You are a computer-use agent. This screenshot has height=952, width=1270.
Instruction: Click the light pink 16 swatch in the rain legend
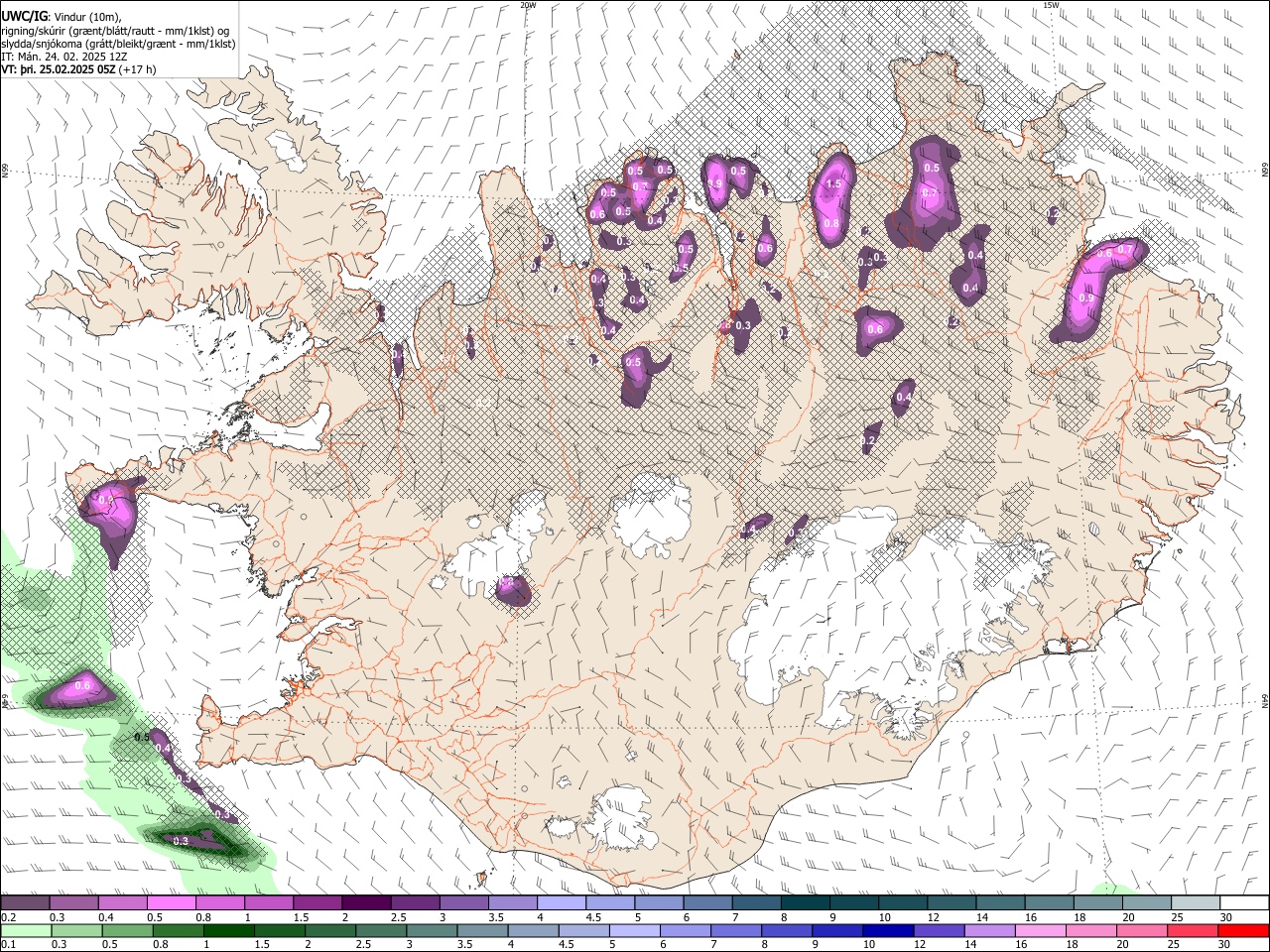tap(1041, 931)
